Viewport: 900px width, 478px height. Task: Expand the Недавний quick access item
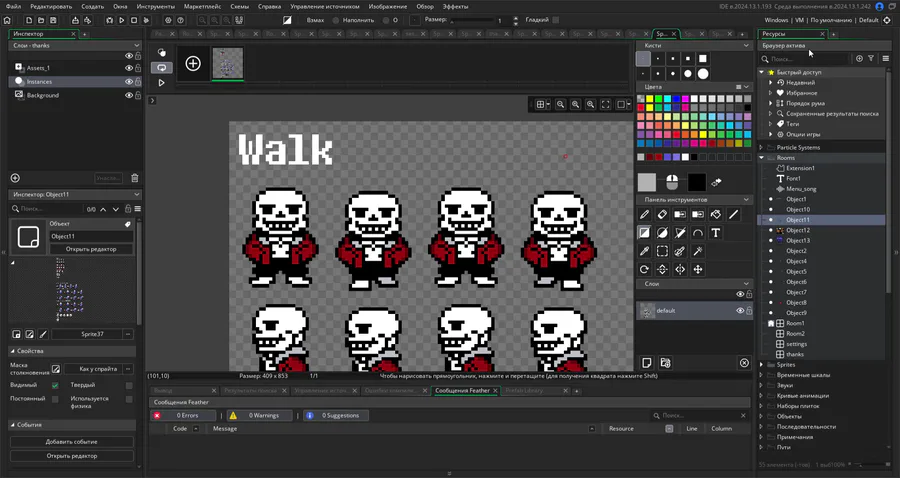(771, 83)
